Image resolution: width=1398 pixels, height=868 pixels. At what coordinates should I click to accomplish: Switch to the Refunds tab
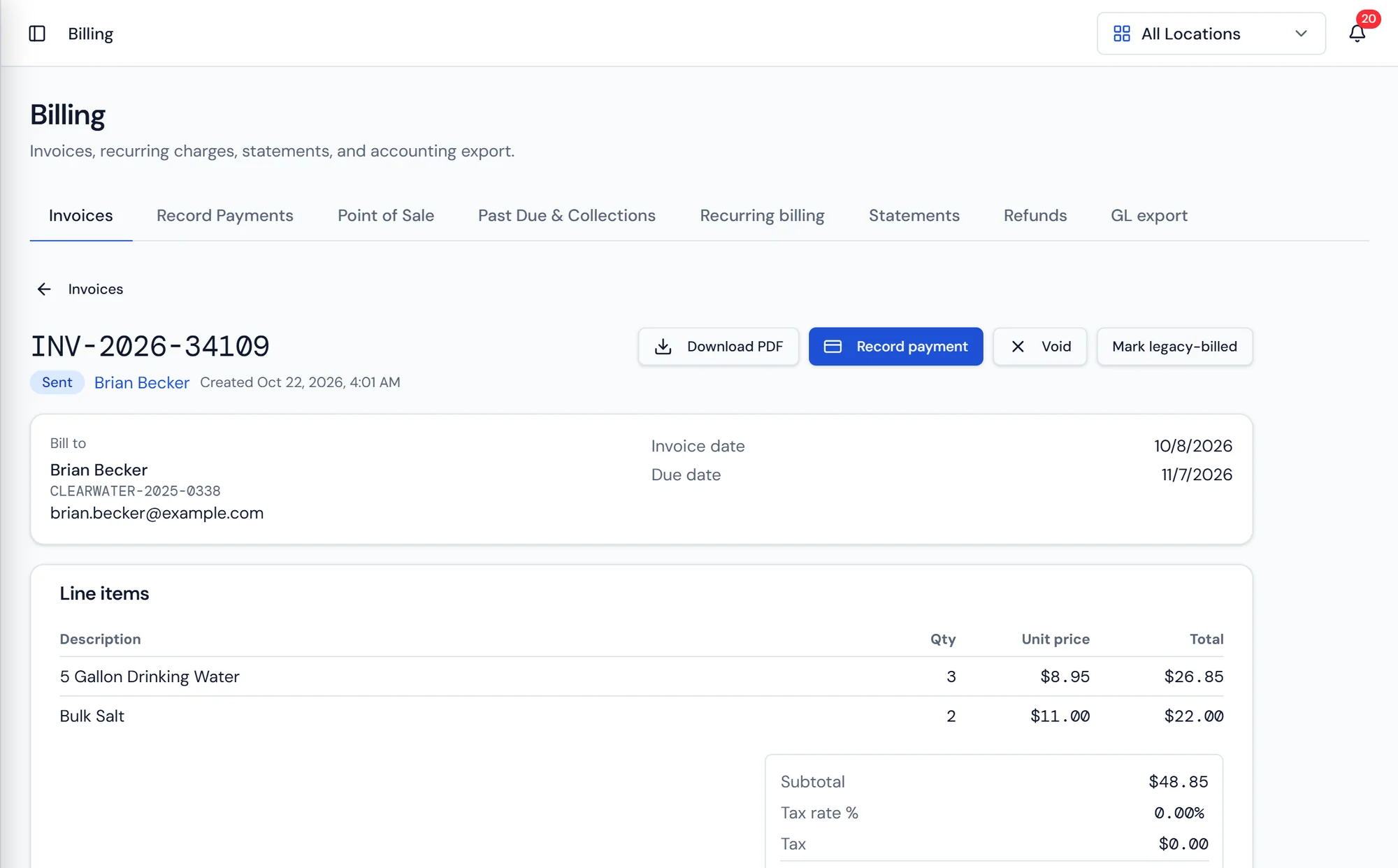[x=1035, y=215]
